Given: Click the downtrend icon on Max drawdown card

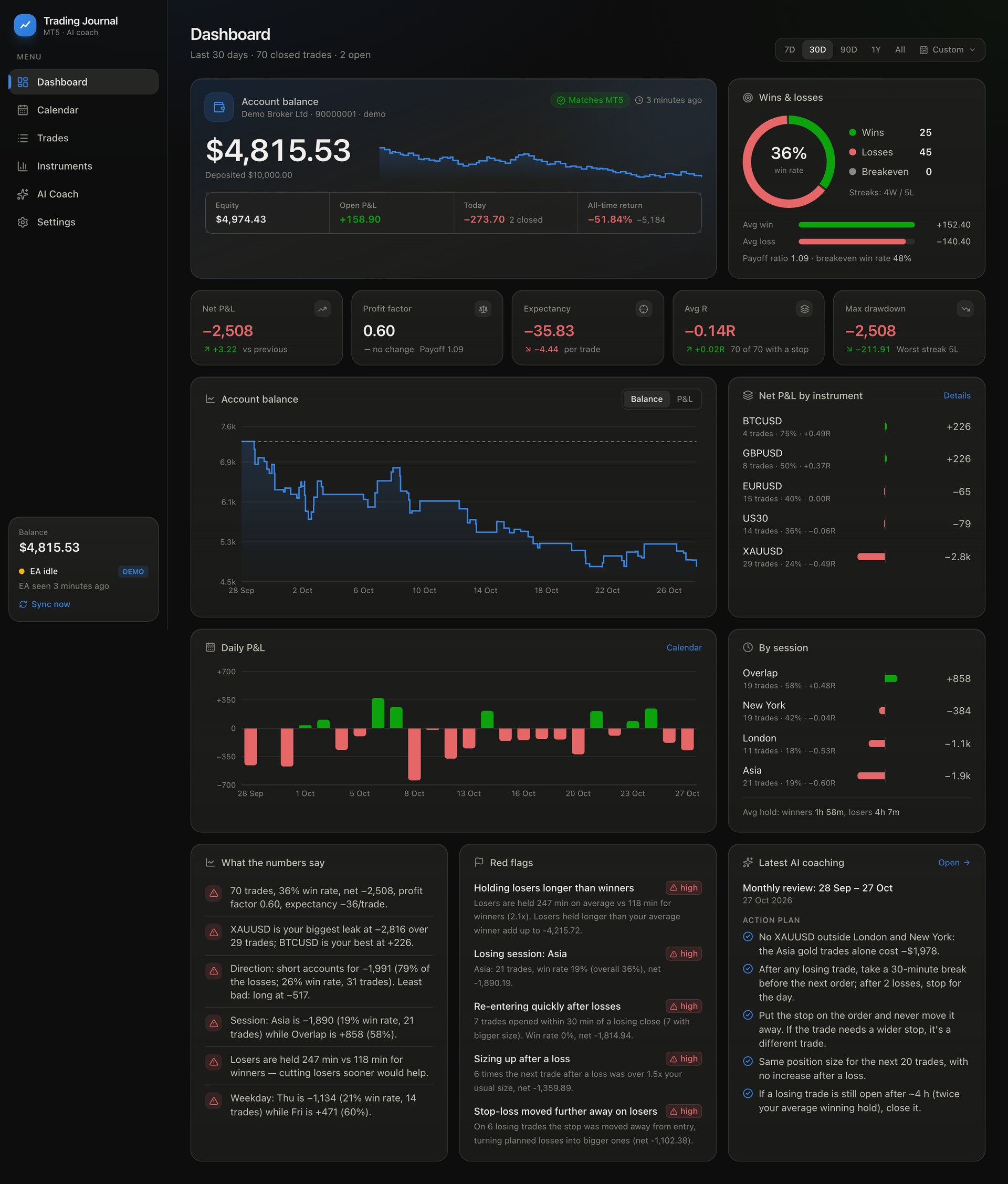Looking at the screenshot, I should pos(965,309).
